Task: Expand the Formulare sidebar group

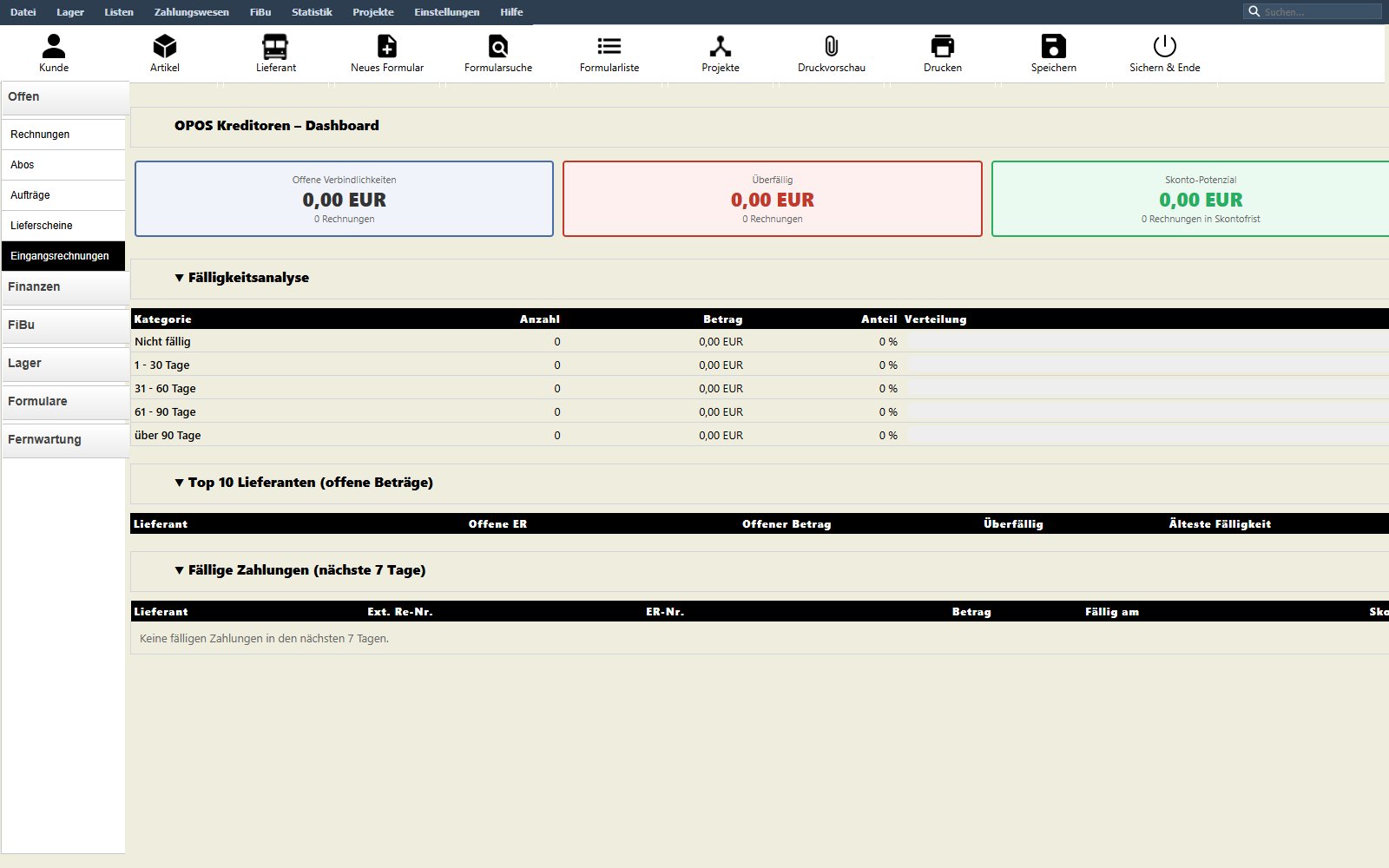Action: (x=65, y=402)
